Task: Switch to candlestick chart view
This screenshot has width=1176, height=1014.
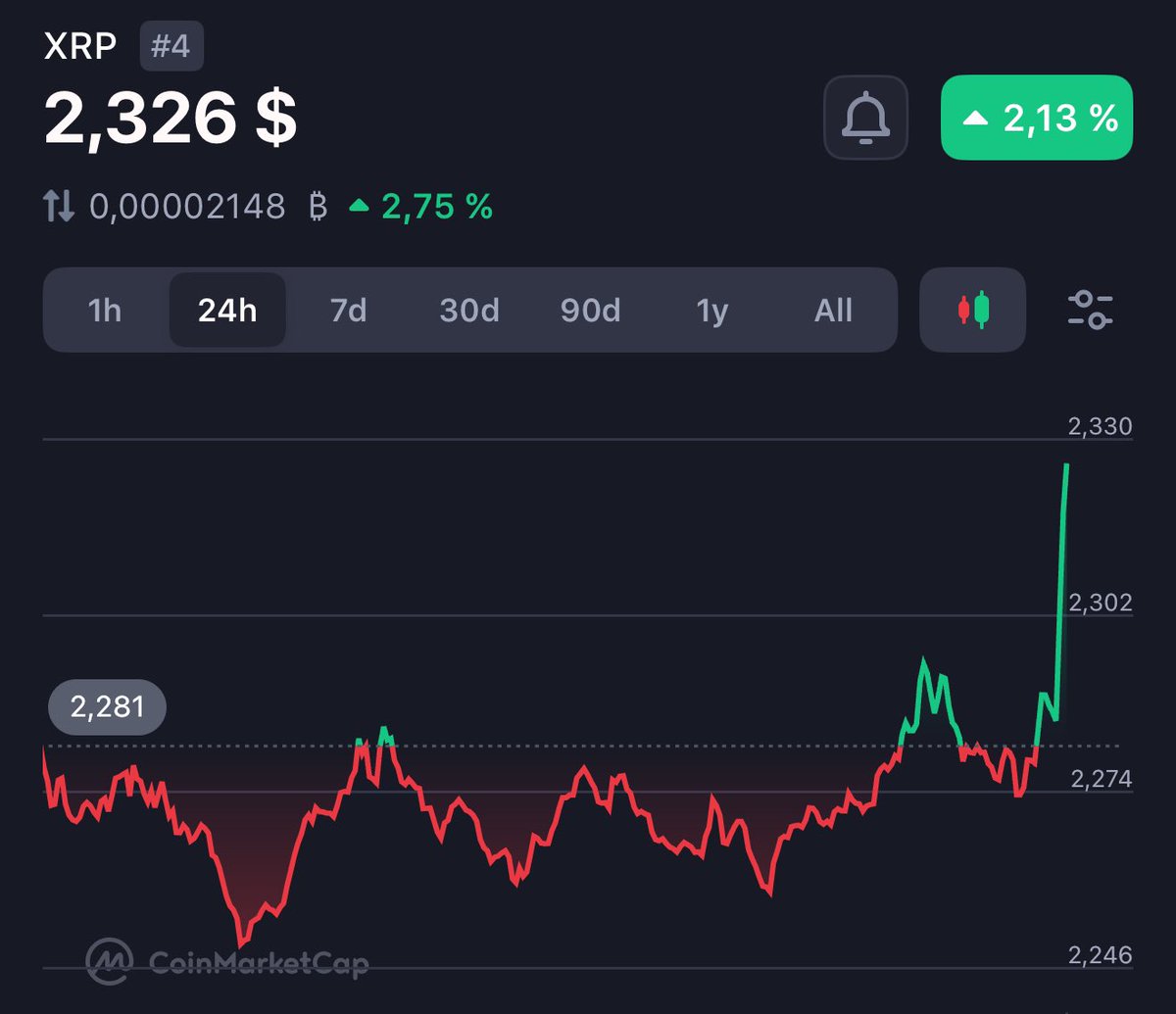Action: (972, 310)
